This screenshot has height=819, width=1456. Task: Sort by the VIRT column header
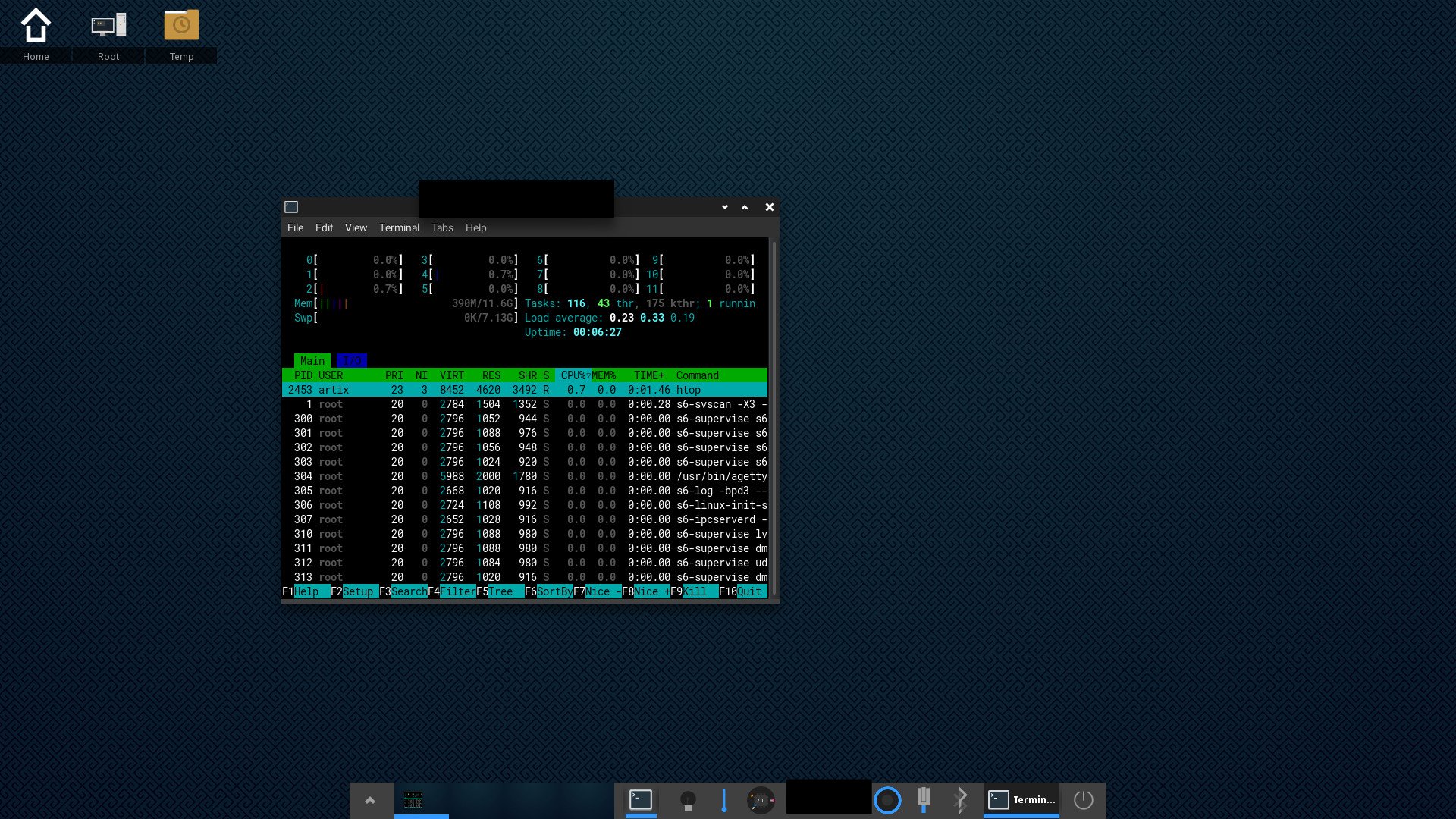point(452,375)
